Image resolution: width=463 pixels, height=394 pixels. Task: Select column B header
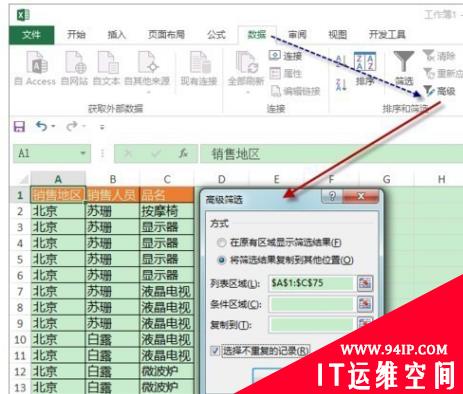(x=113, y=179)
